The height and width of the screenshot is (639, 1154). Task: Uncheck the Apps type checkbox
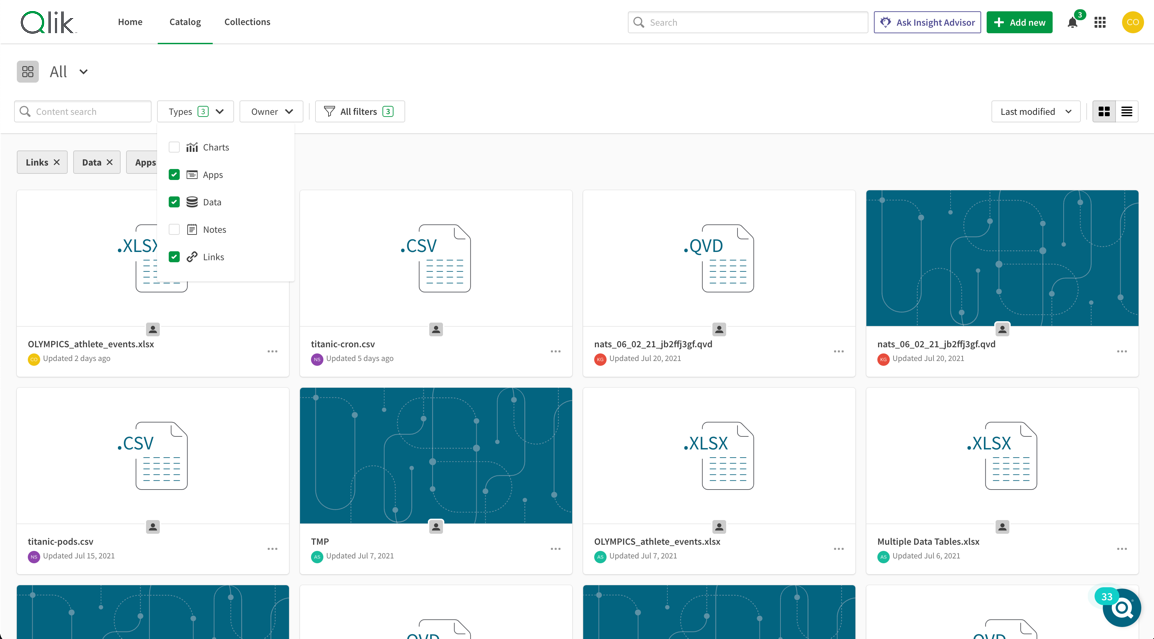click(x=174, y=175)
